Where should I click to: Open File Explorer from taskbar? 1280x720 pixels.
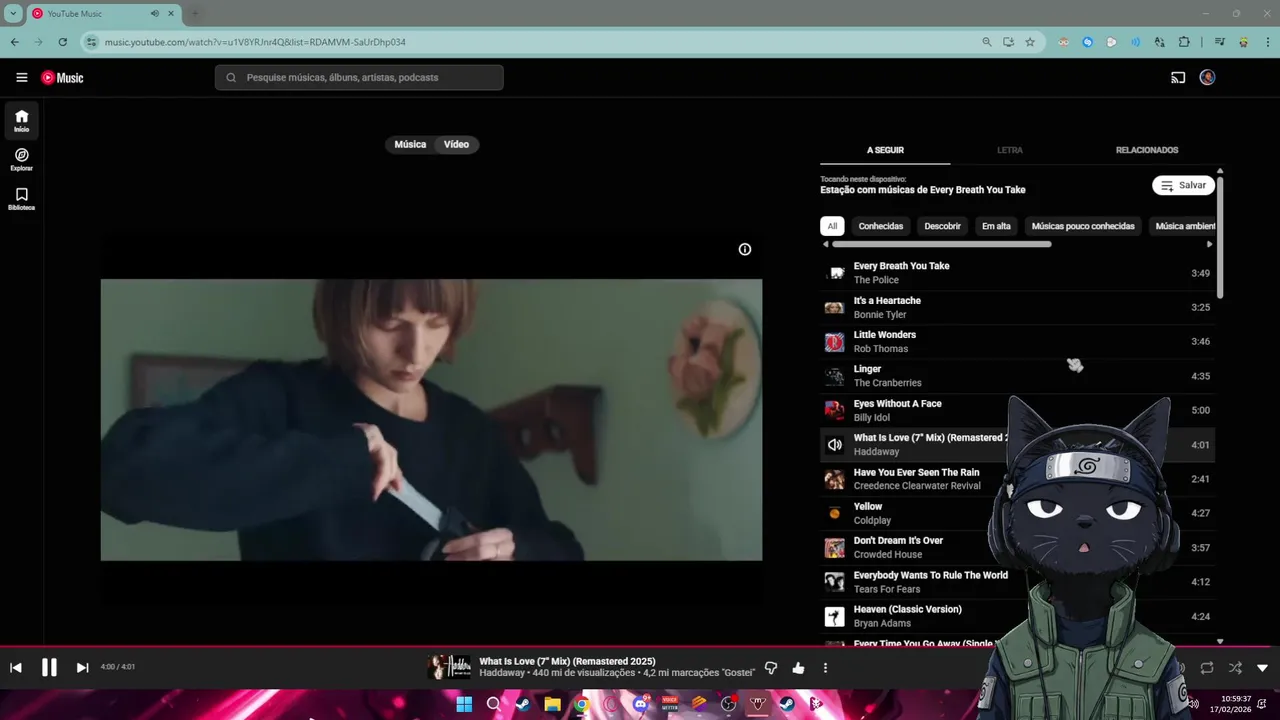coord(552,704)
